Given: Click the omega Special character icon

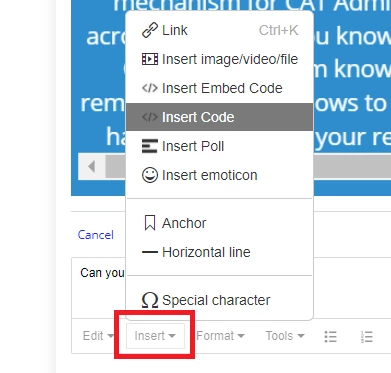Looking at the screenshot, I should point(150,300).
